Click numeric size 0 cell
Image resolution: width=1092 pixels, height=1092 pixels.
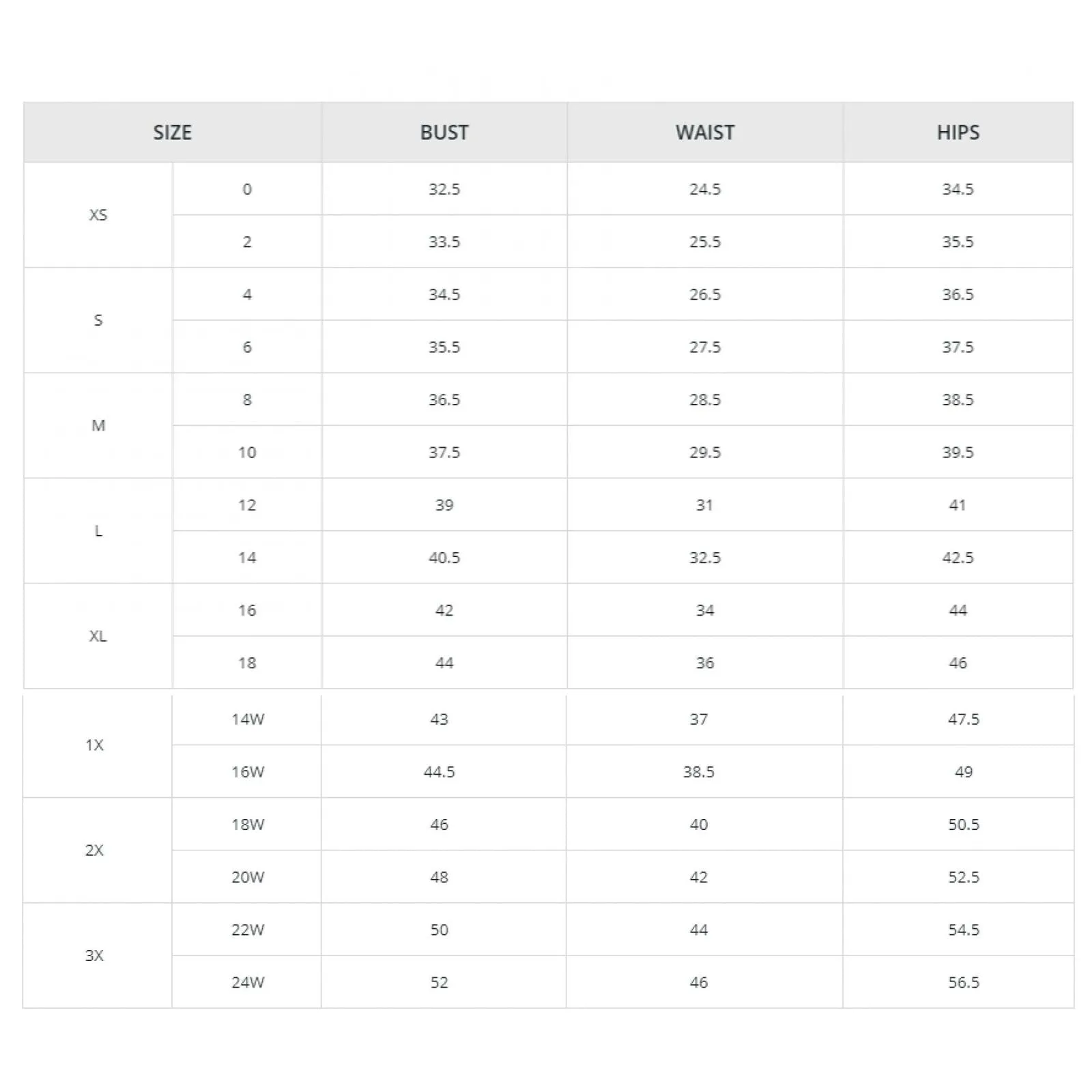pyautogui.click(x=247, y=189)
